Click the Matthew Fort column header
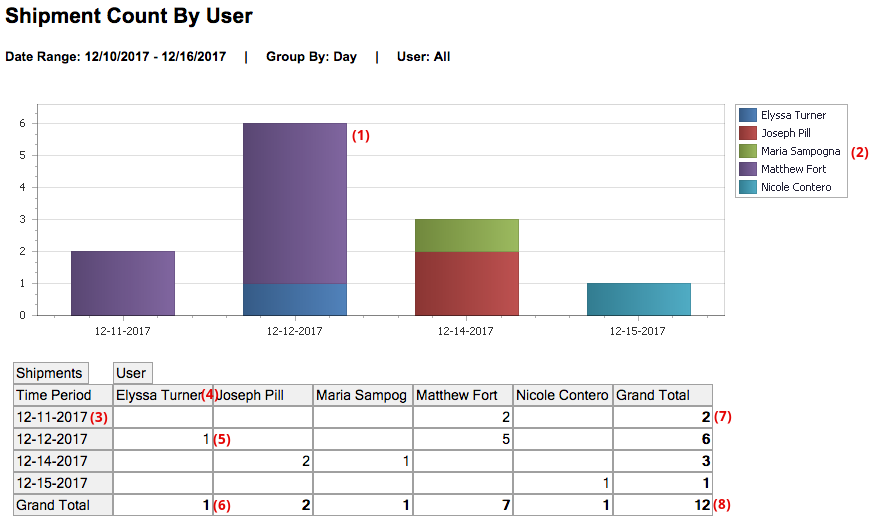880x525 pixels. click(462, 395)
